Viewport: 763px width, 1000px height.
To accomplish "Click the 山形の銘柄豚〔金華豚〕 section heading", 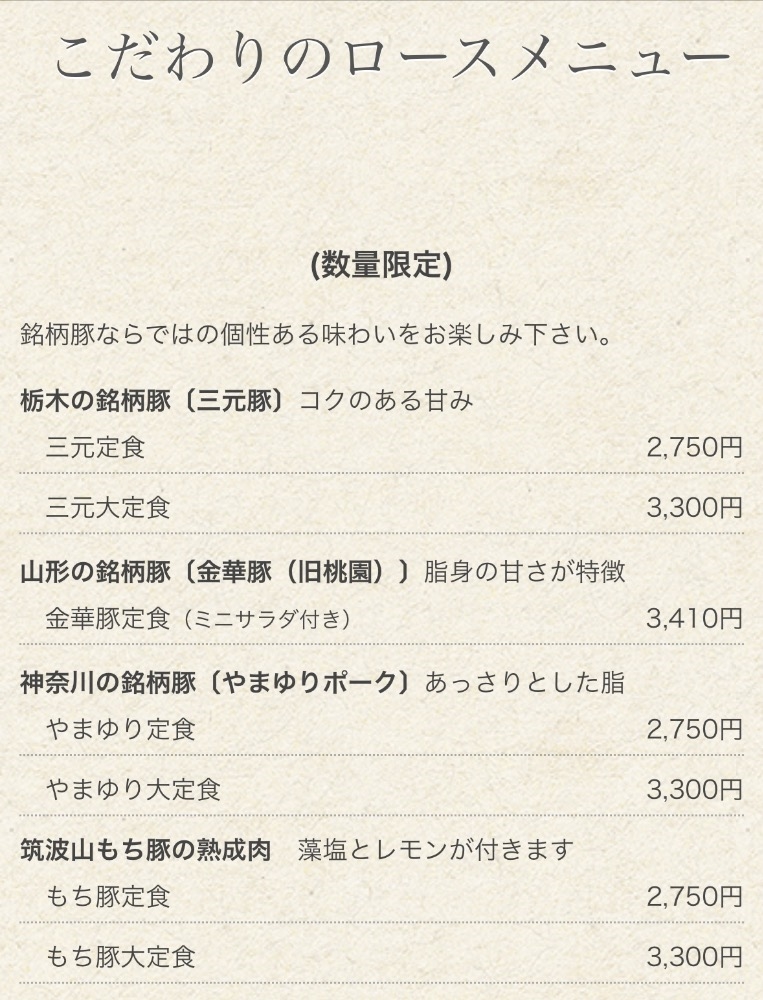I will (216, 572).
